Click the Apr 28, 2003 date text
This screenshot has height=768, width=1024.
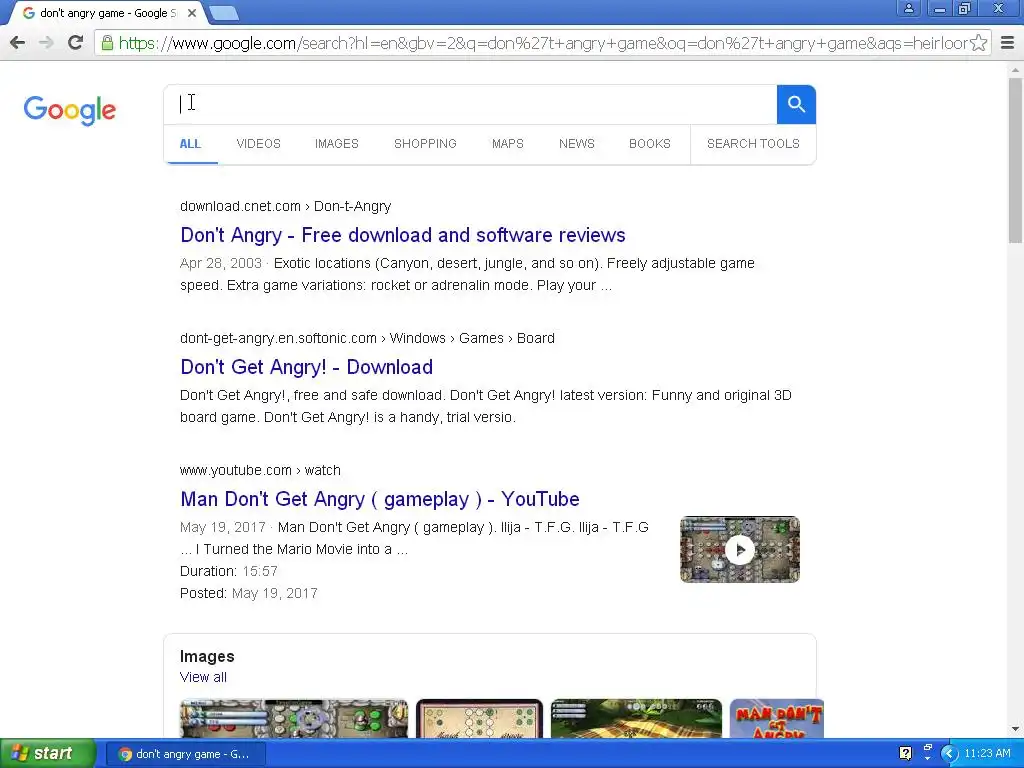click(221, 263)
